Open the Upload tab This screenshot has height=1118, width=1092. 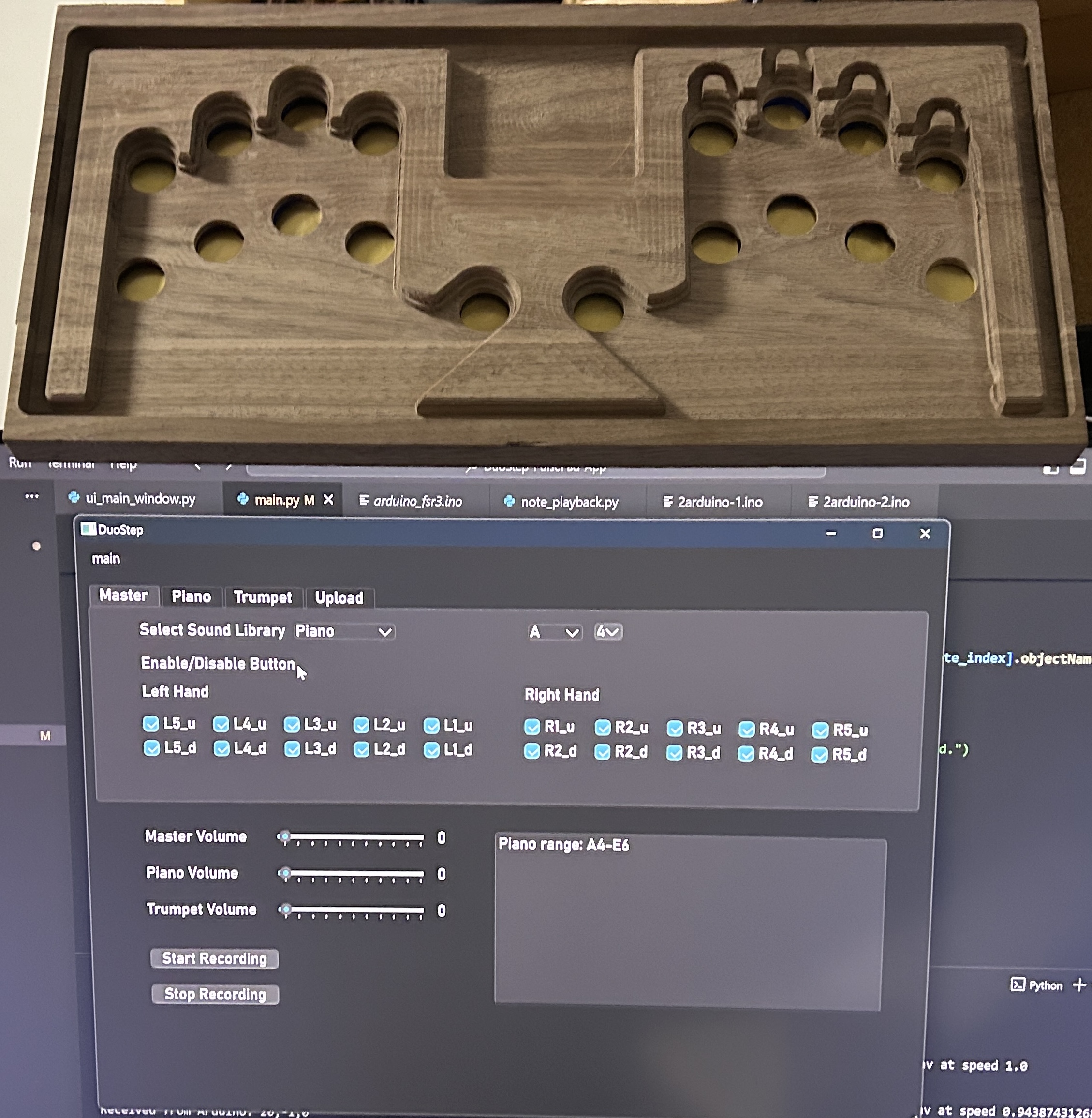coord(339,598)
